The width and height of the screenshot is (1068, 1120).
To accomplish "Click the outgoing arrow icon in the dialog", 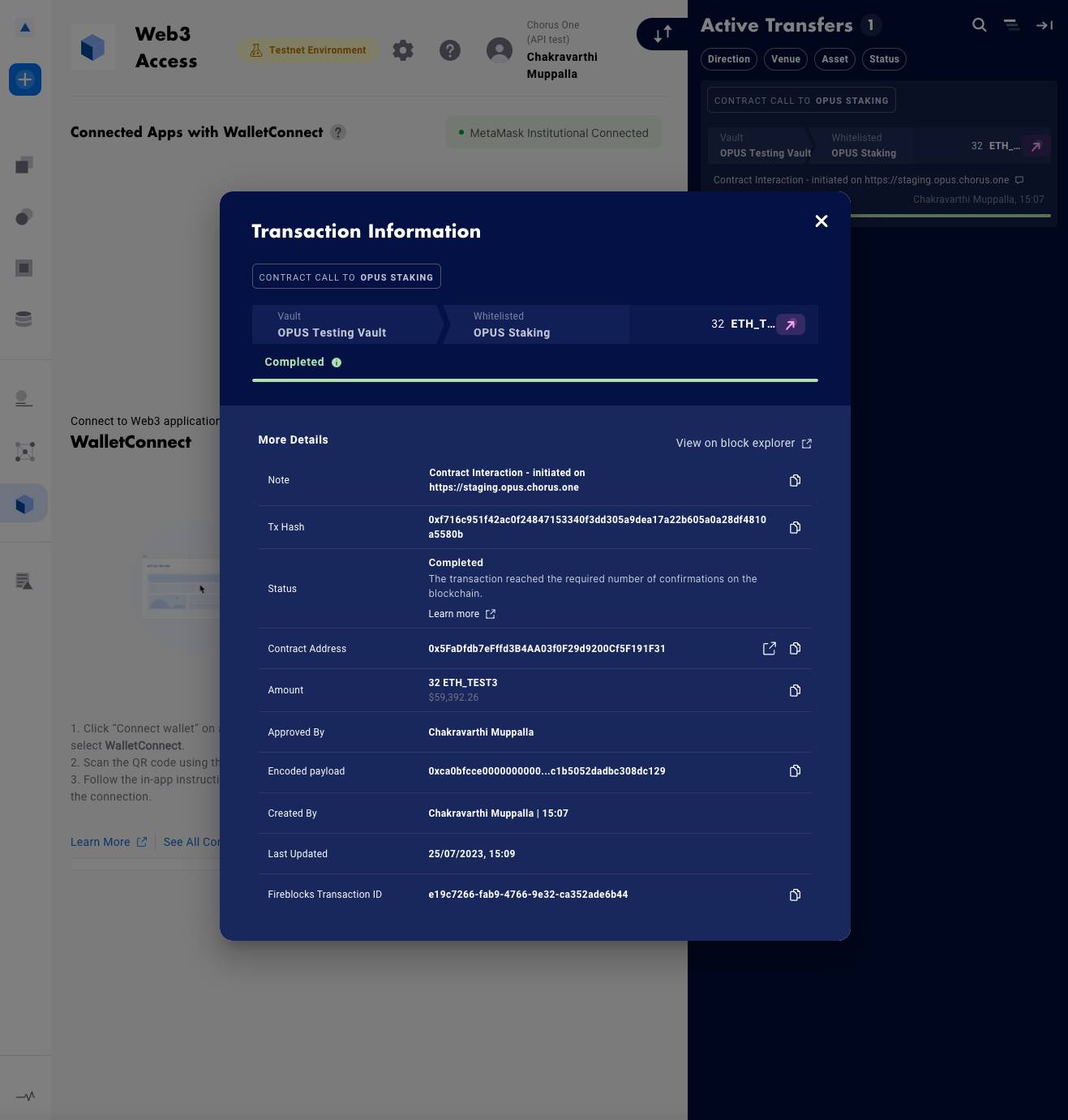I will [791, 324].
